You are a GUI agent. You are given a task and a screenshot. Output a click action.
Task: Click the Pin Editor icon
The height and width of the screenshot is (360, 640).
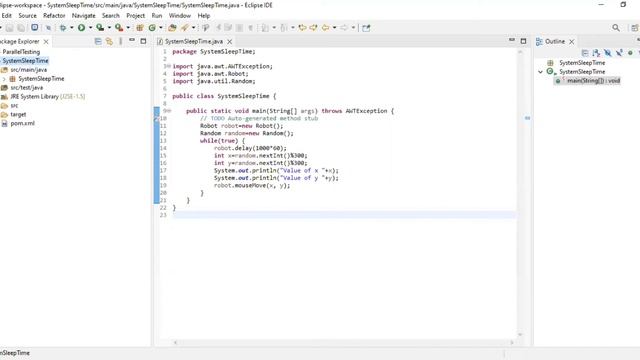(366, 28)
